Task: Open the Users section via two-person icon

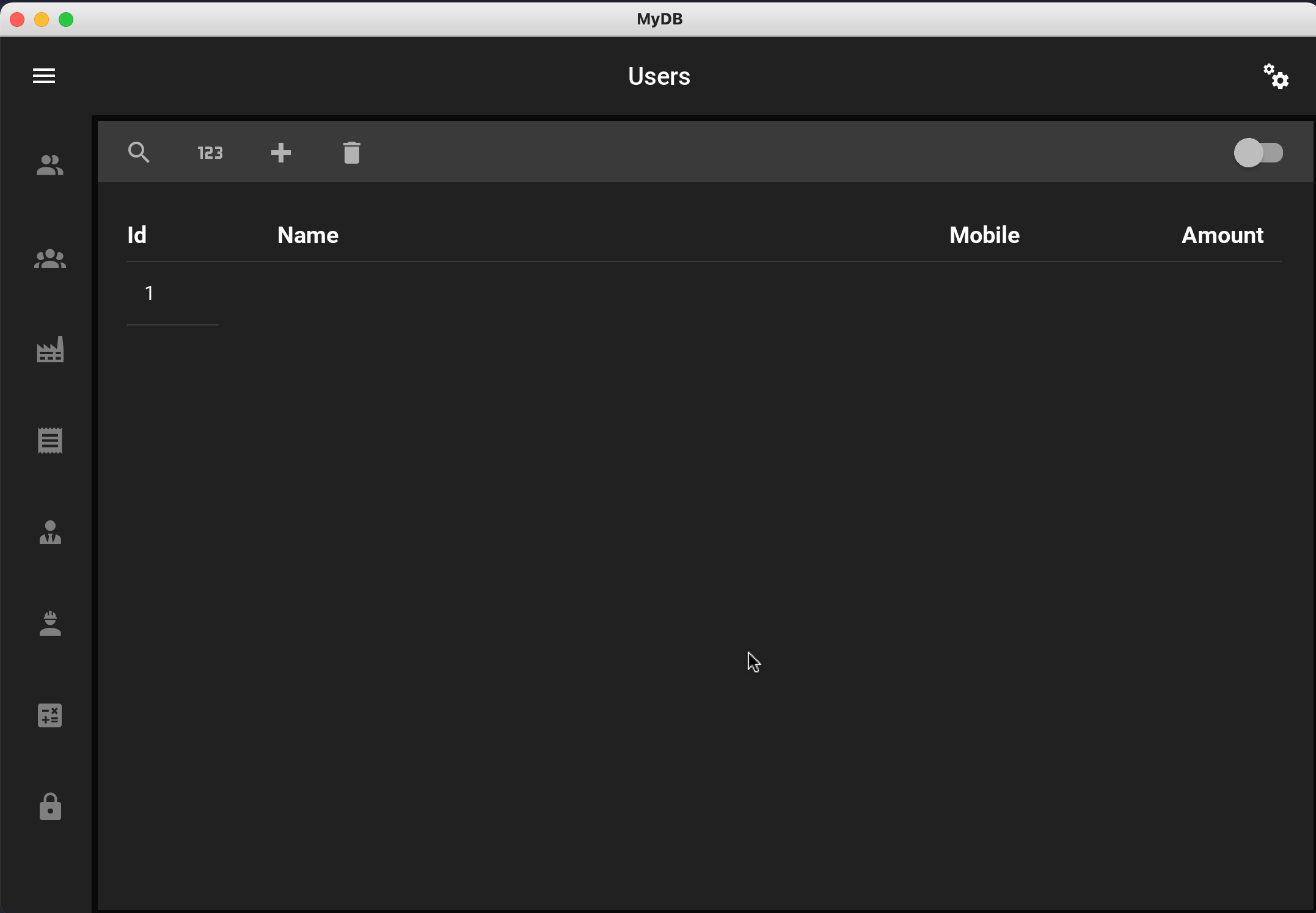Action: point(50,166)
